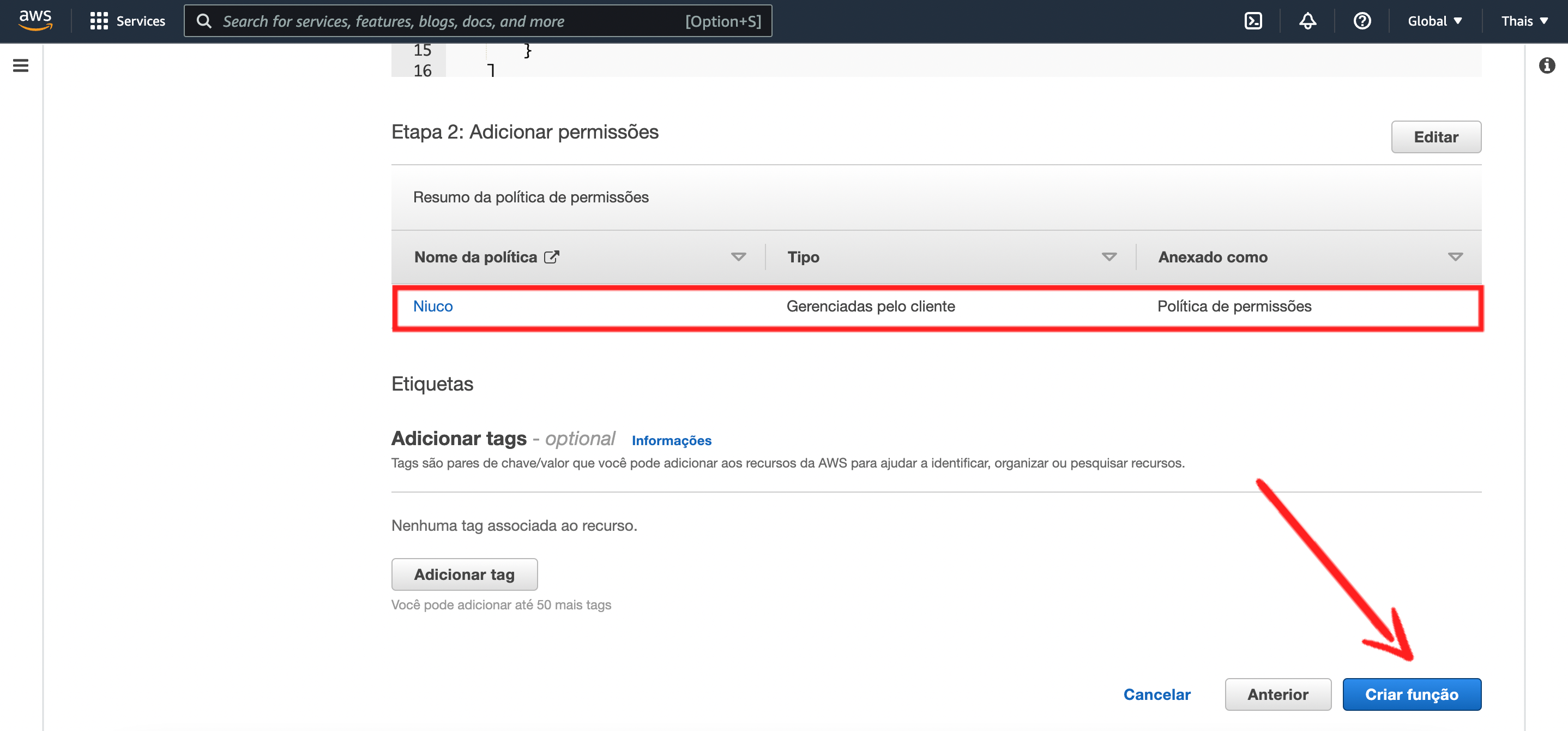
Task: Open Informações link next to Adicionar tags
Action: 671,440
